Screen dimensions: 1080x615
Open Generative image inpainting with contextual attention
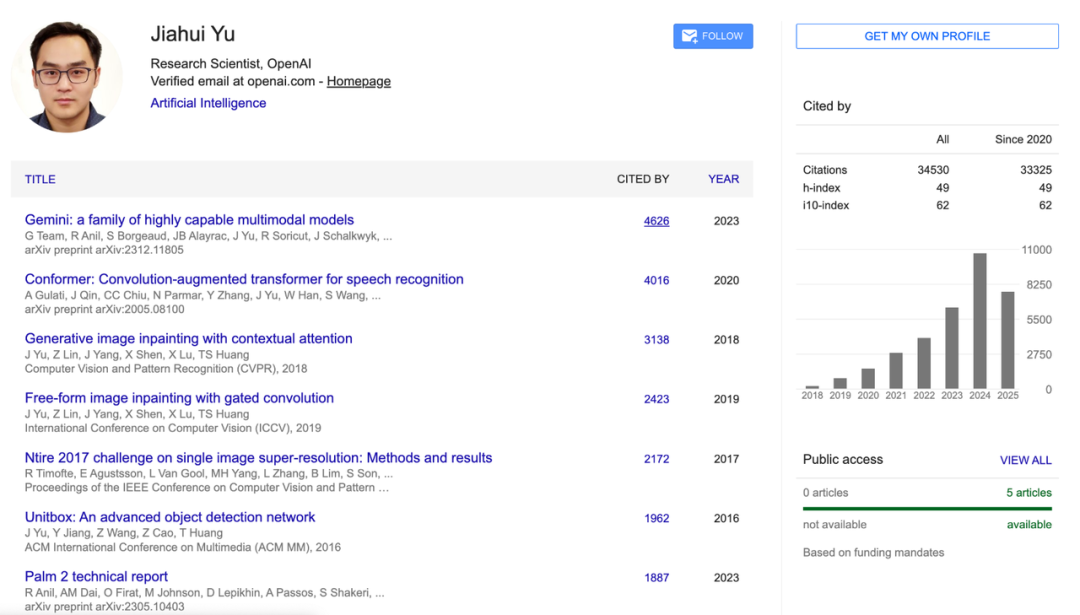[x=188, y=339]
